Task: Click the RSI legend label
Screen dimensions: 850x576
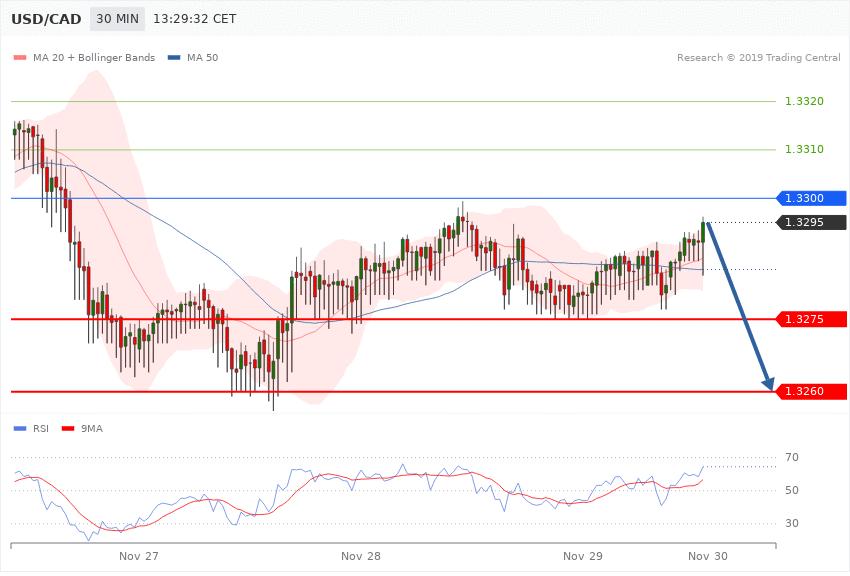Action: pos(41,429)
